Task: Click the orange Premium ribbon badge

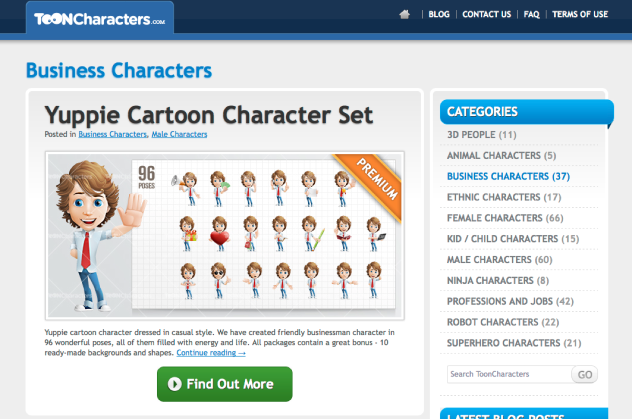Action: 372,183
